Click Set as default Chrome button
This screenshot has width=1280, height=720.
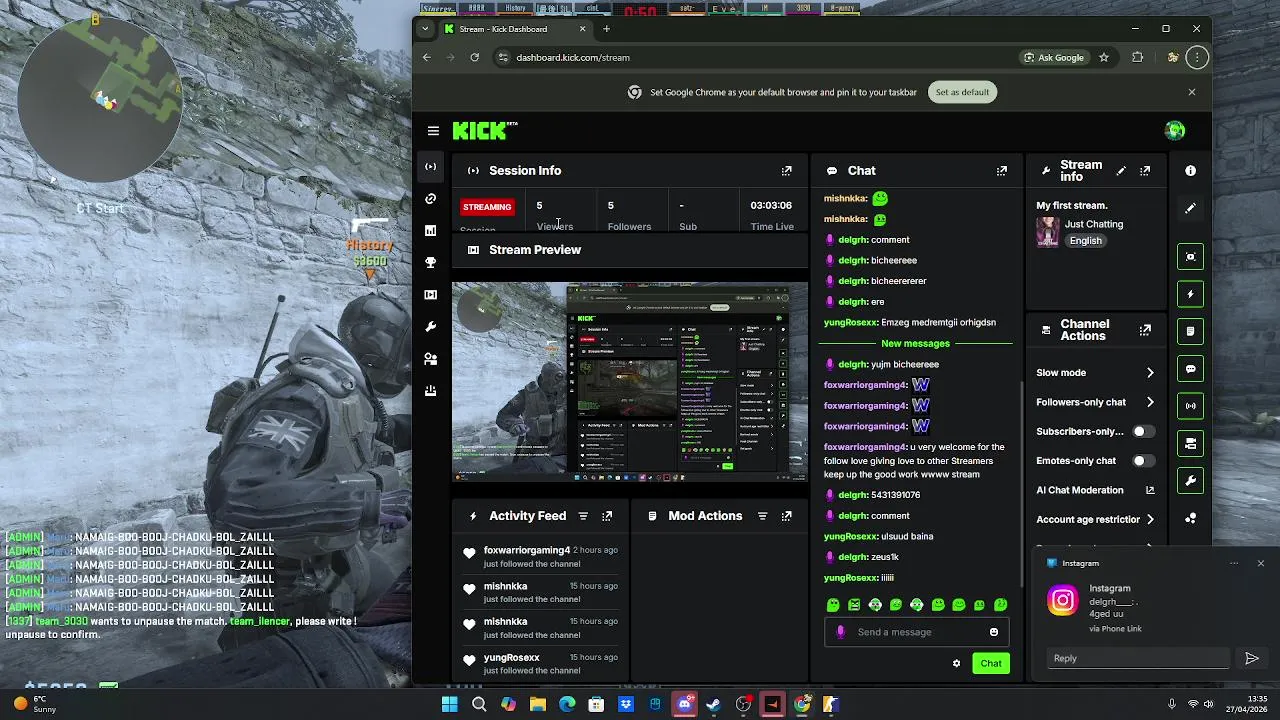(x=962, y=92)
